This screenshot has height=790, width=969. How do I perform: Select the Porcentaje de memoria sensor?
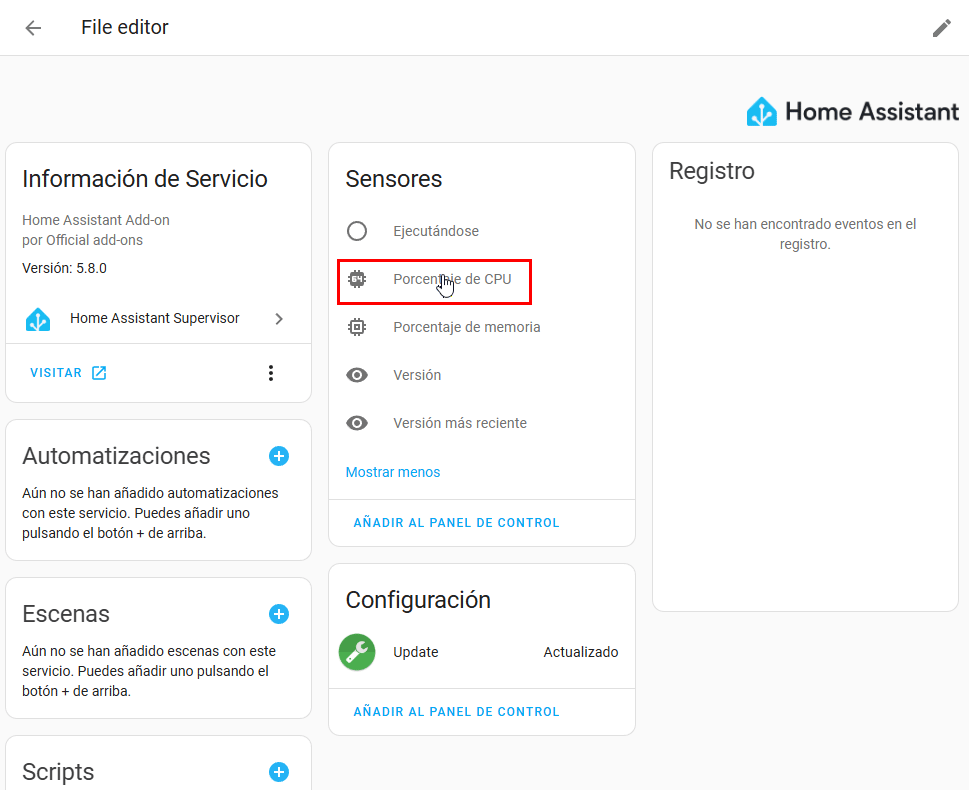(466, 327)
